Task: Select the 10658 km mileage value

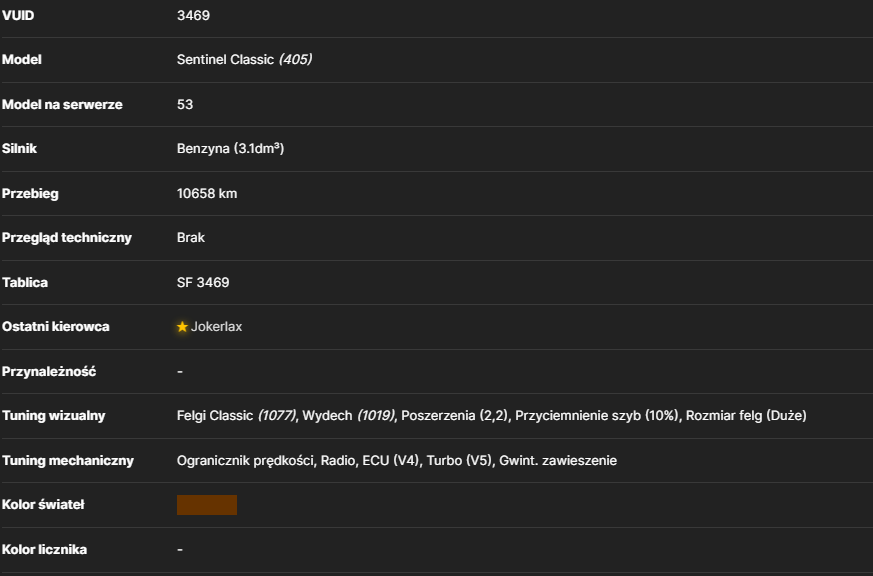Action: [x=207, y=193]
